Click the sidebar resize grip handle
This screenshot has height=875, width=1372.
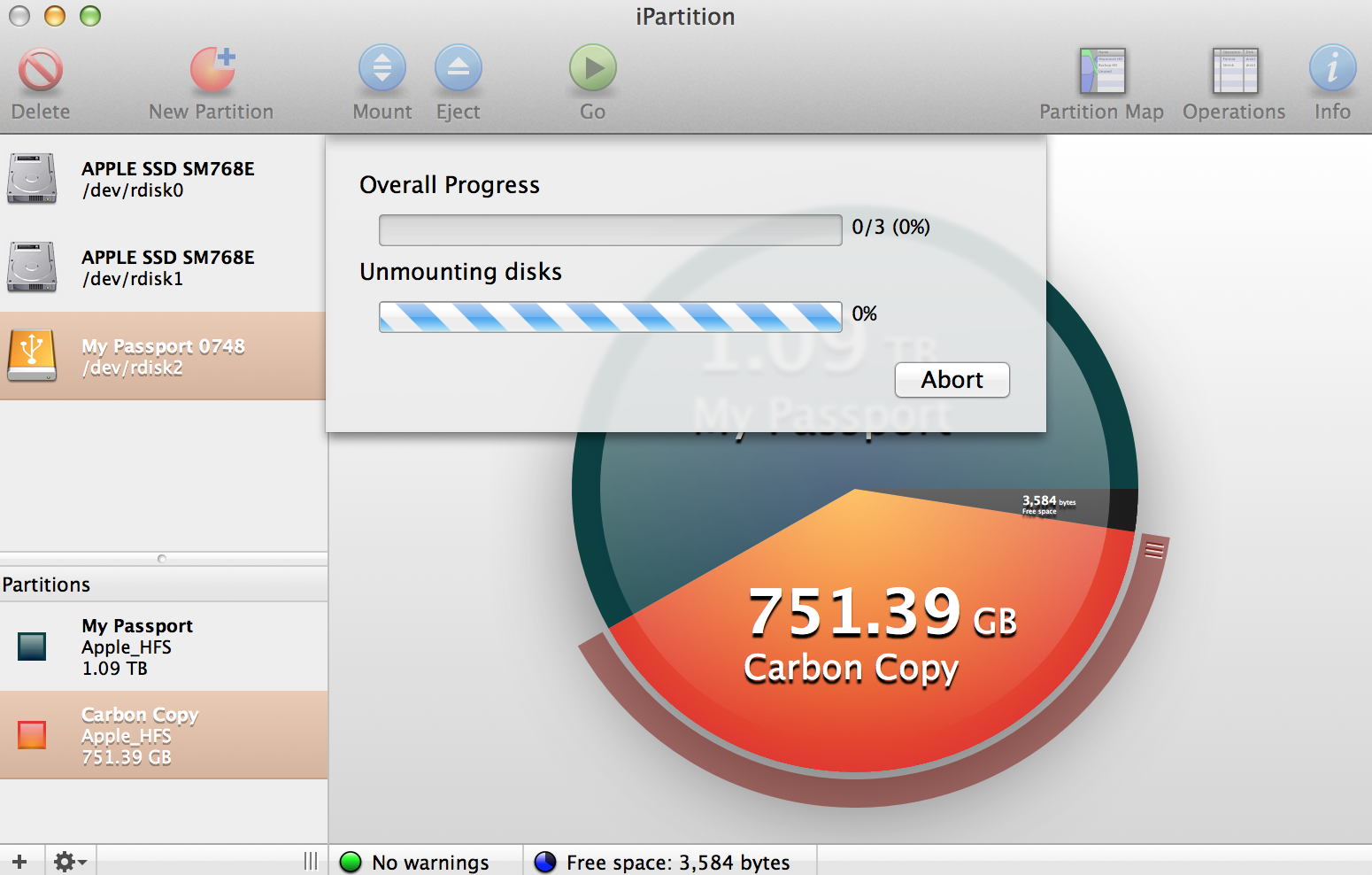pyautogui.click(x=311, y=861)
